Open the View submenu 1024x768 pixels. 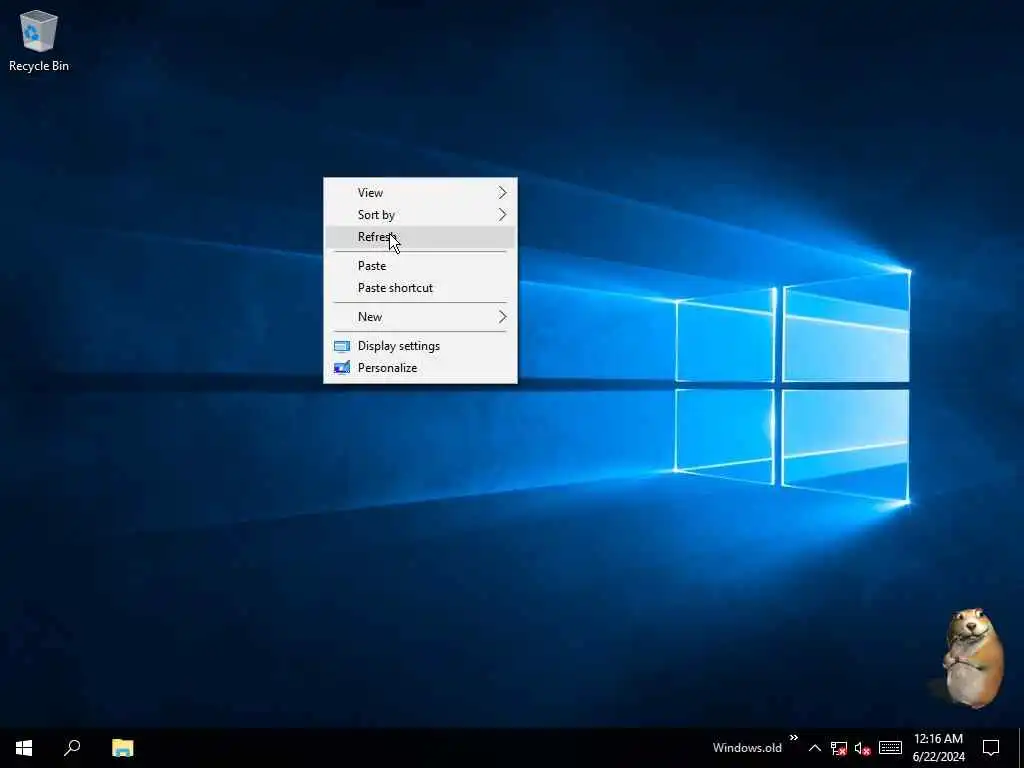pyautogui.click(x=420, y=193)
